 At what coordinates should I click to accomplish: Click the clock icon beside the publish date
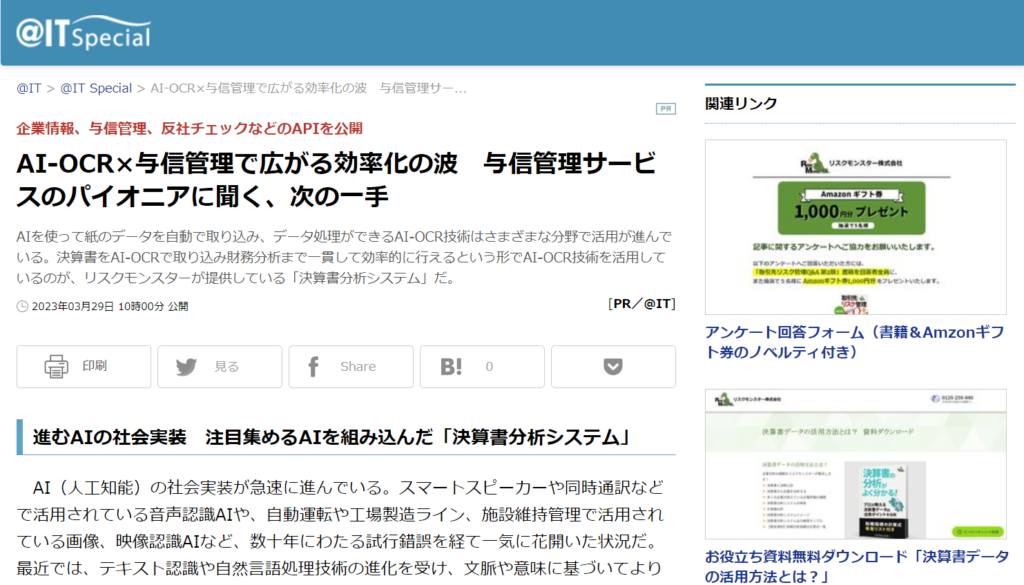tap(23, 306)
